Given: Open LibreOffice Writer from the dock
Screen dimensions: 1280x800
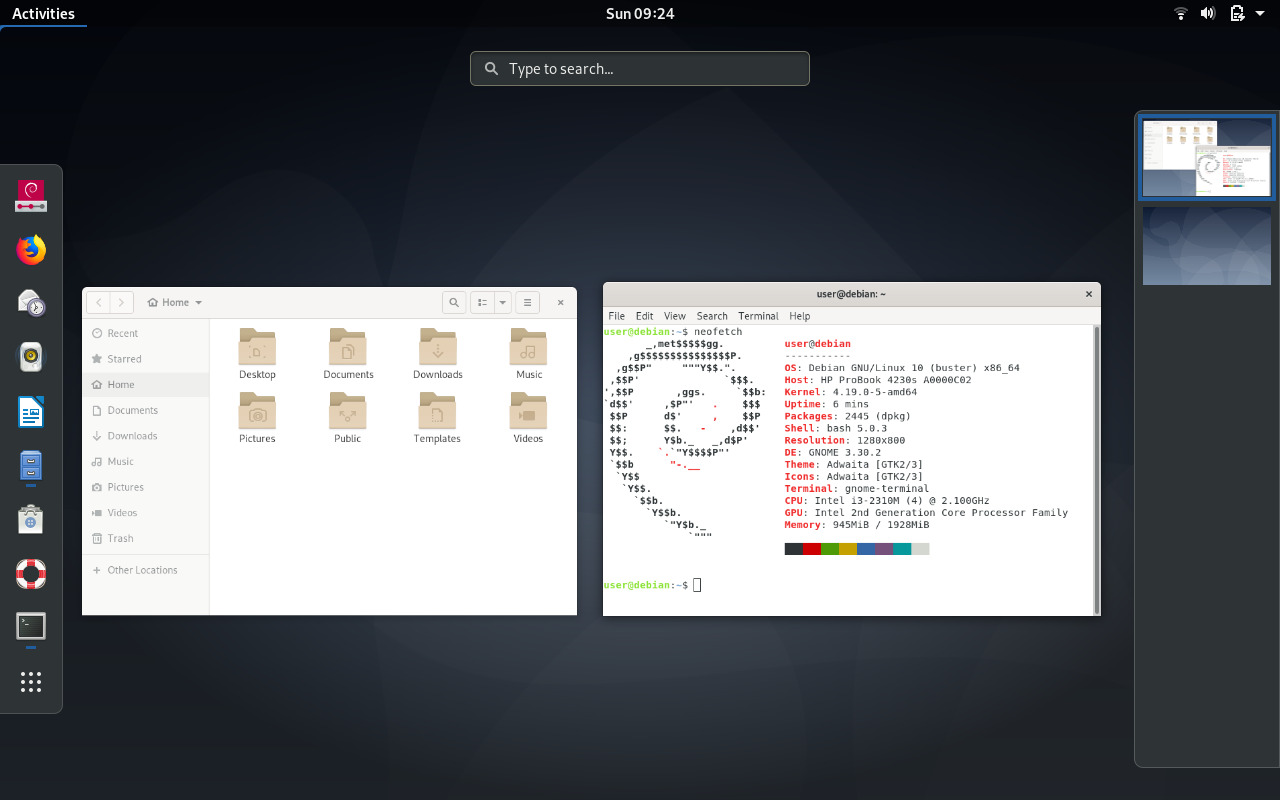Looking at the screenshot, I should (x=31, y=411).
